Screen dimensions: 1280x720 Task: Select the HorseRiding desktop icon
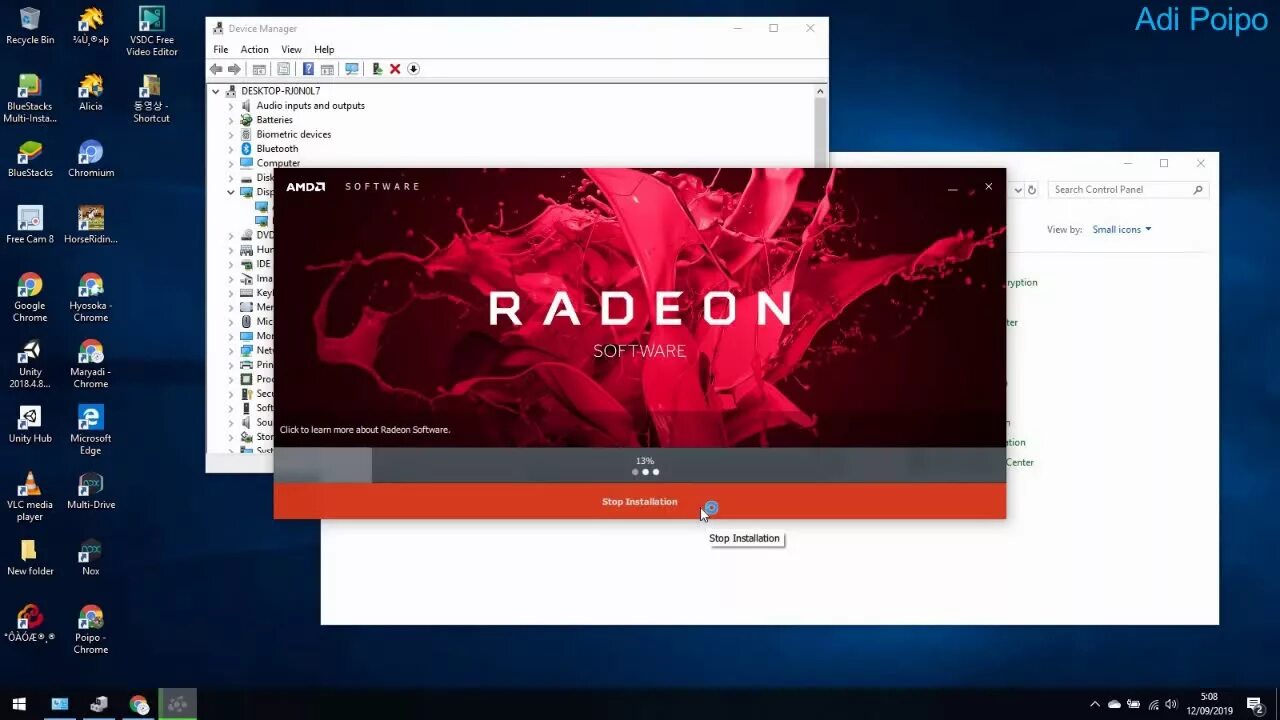click(x=91, y=225)
